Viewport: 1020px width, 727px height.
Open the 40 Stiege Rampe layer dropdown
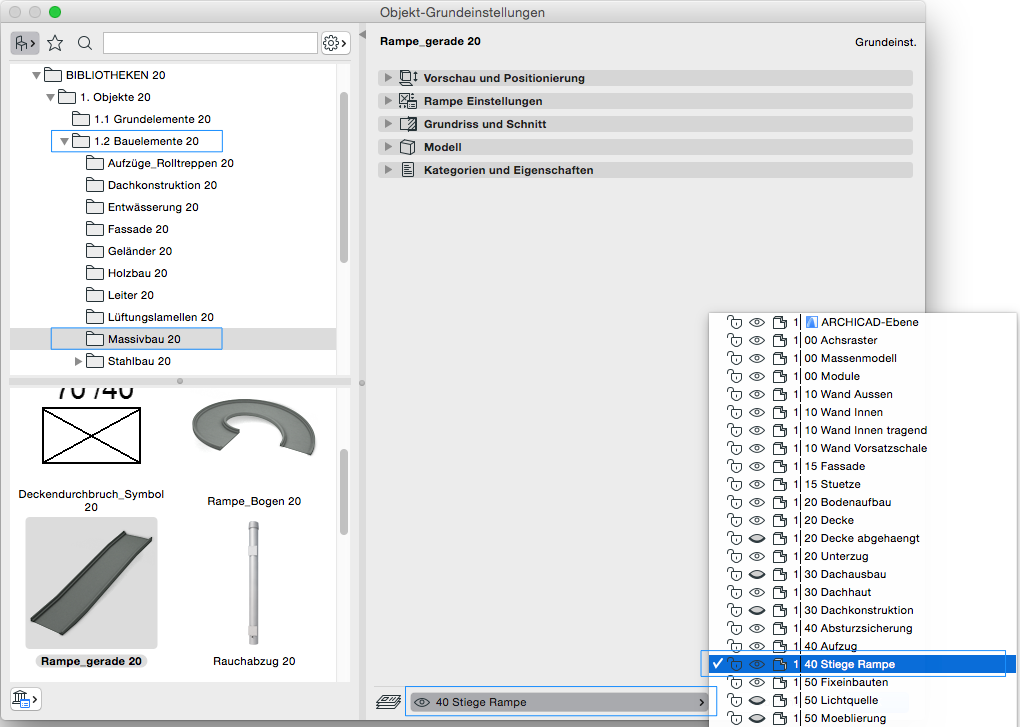click(560, 702)
